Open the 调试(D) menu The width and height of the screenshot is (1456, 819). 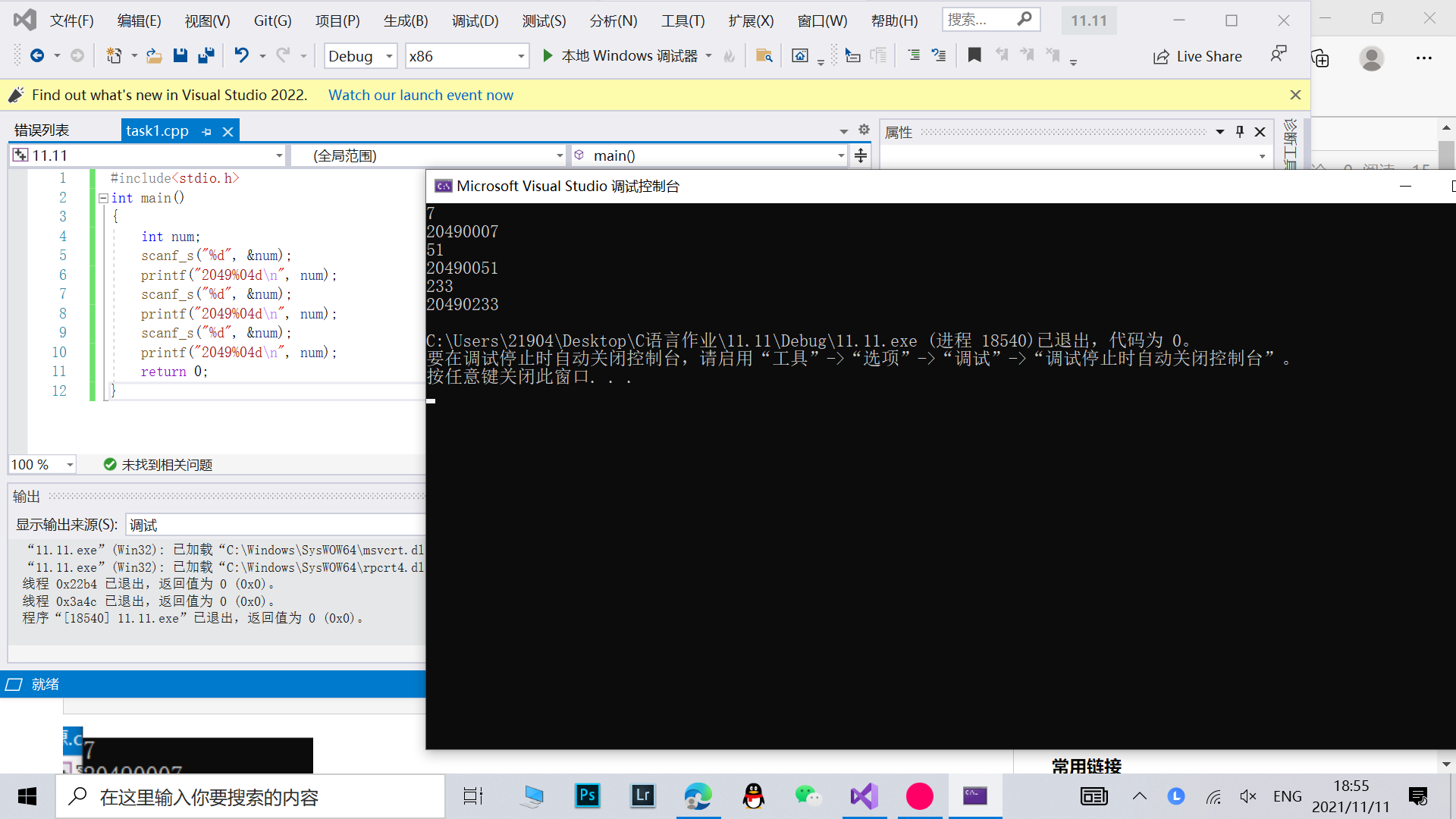(475, 20)
